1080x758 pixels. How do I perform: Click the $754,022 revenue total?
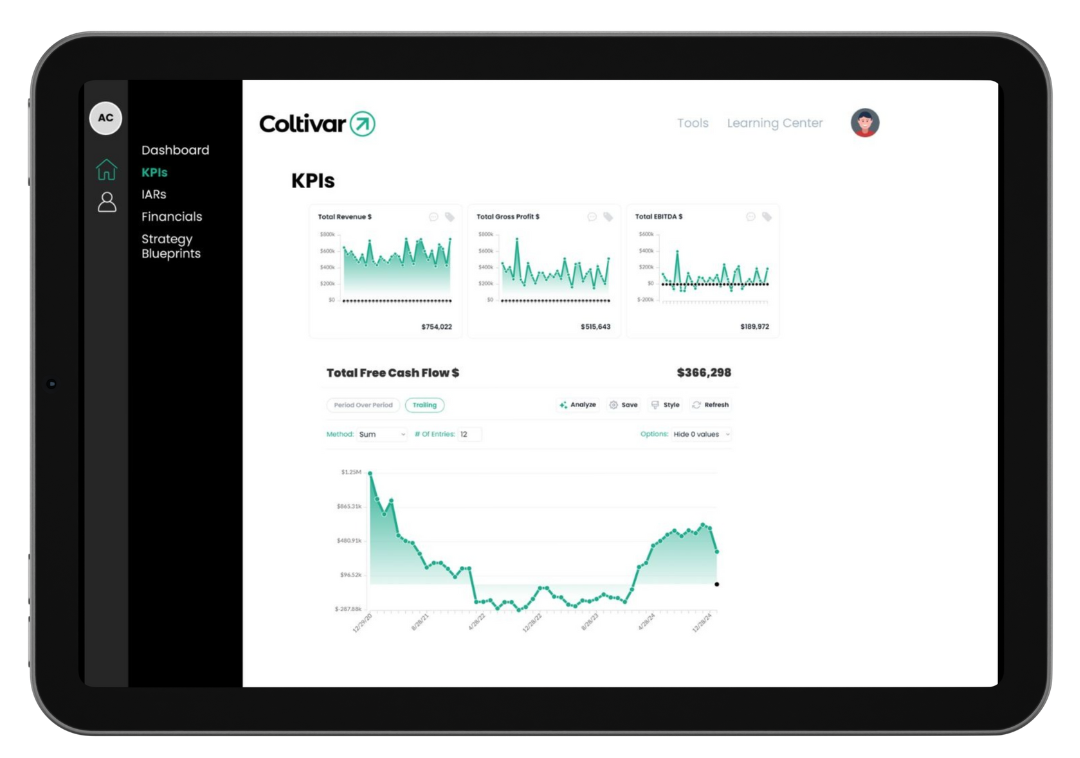[x=437, y=326]
